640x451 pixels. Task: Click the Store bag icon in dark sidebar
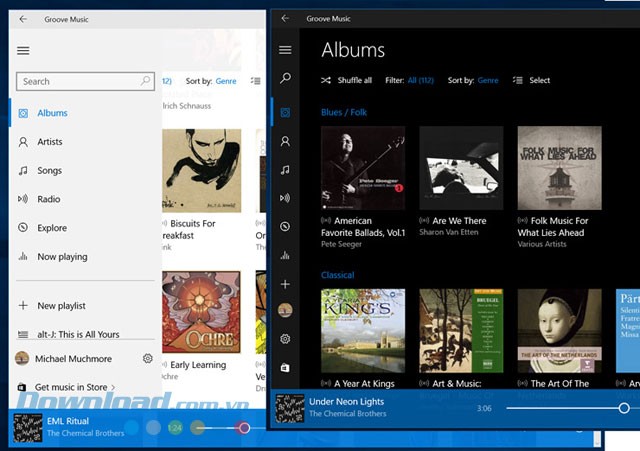(x=285, y=368)
